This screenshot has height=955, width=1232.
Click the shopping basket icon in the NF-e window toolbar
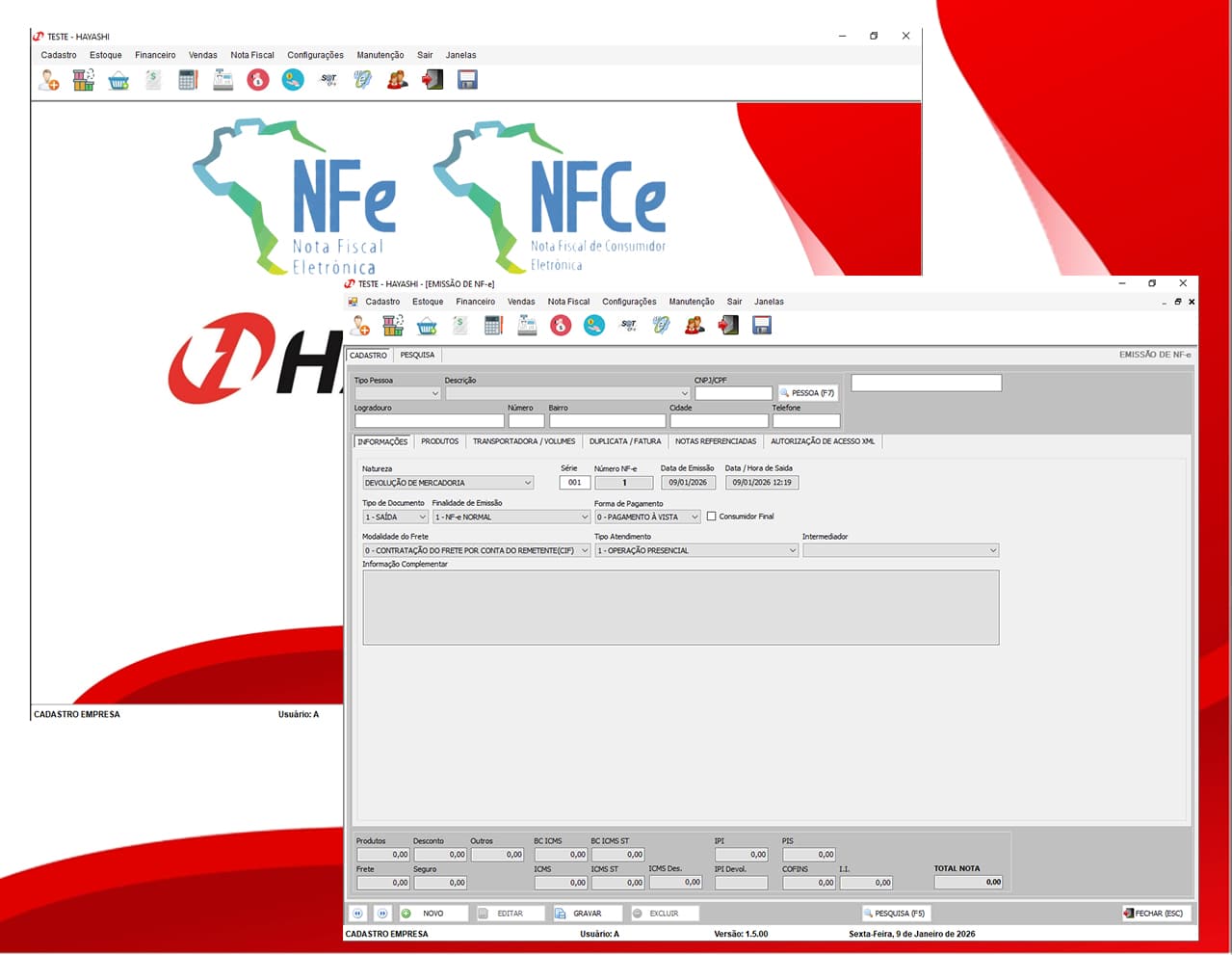coord(427,326)
